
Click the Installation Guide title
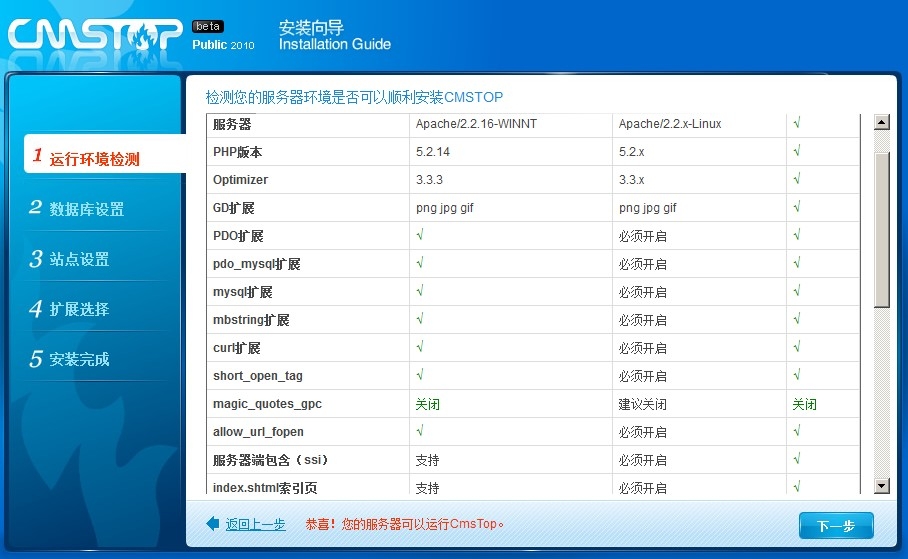pos(335,44)
